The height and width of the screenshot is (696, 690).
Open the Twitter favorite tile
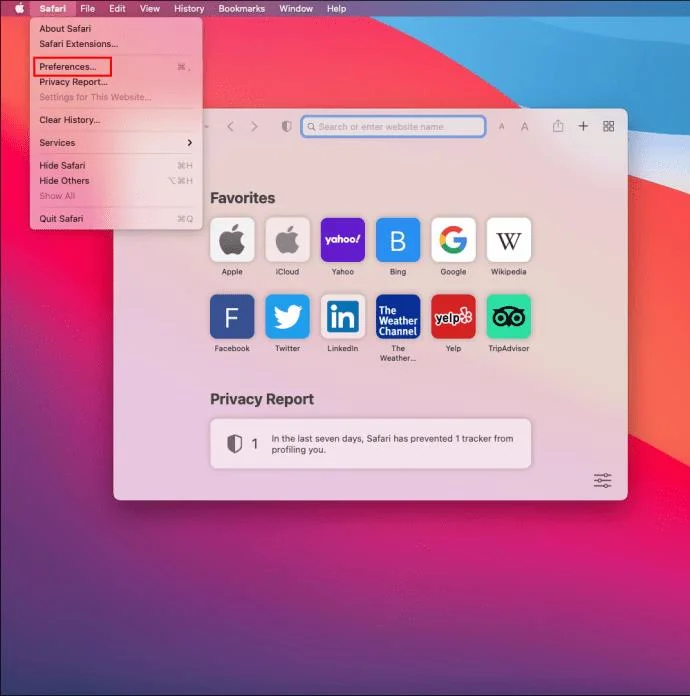[x=287, y=316]
